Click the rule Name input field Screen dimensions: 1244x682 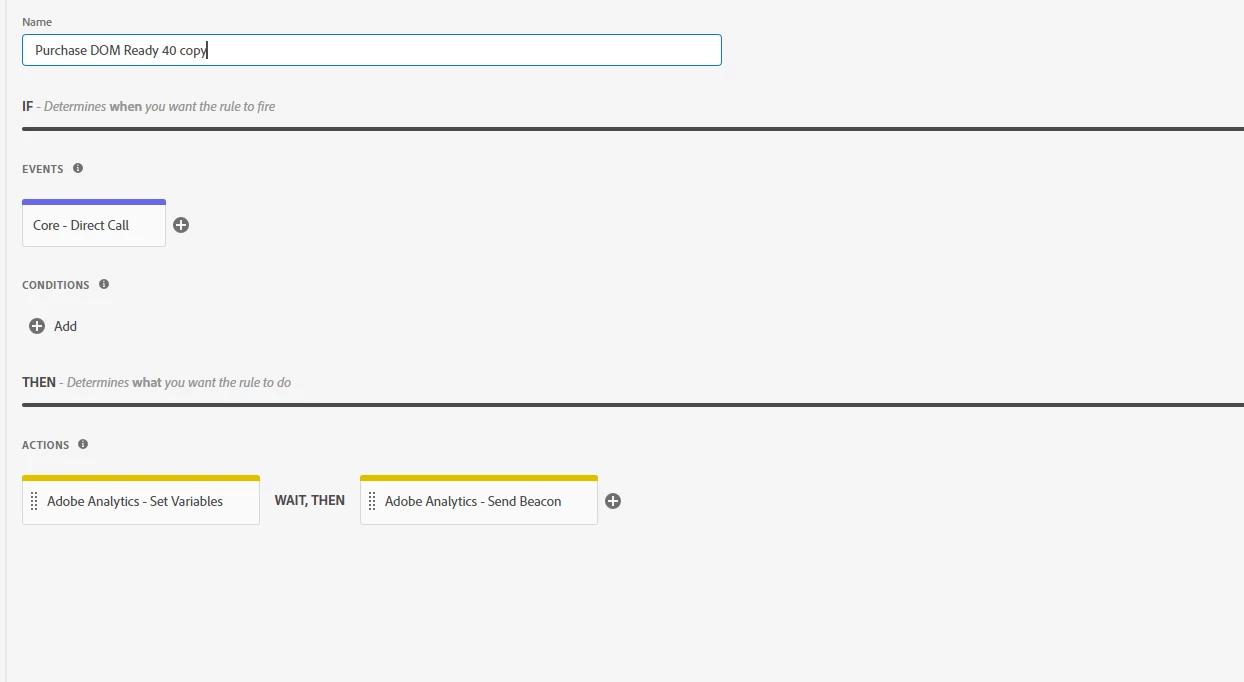click(x=371, y=50)
